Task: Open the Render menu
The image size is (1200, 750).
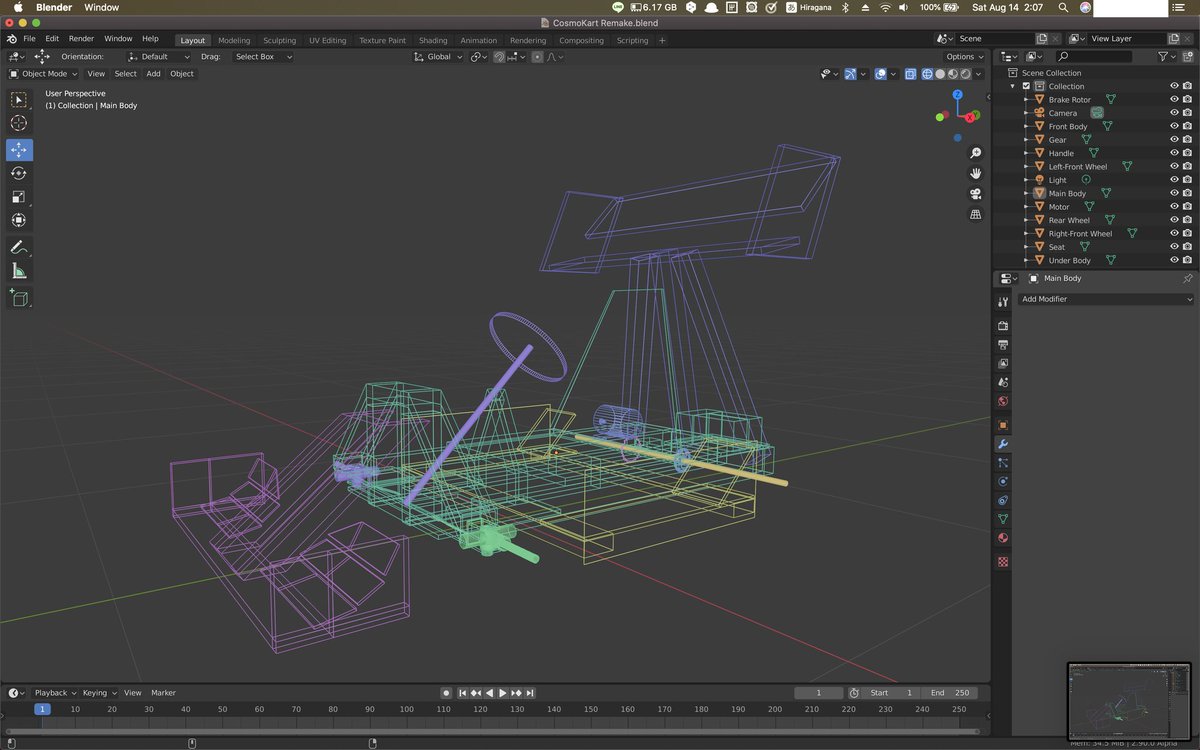Action: click(x=81, y=39)
